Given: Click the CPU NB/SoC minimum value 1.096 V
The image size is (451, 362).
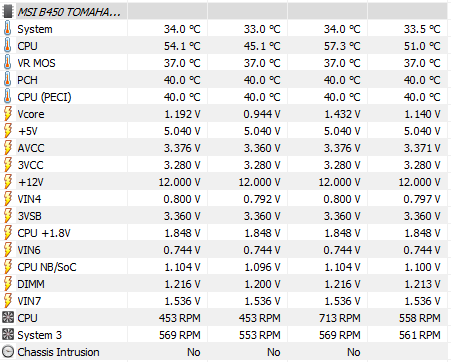Looking at the screenshot, I should coord(262,267).
